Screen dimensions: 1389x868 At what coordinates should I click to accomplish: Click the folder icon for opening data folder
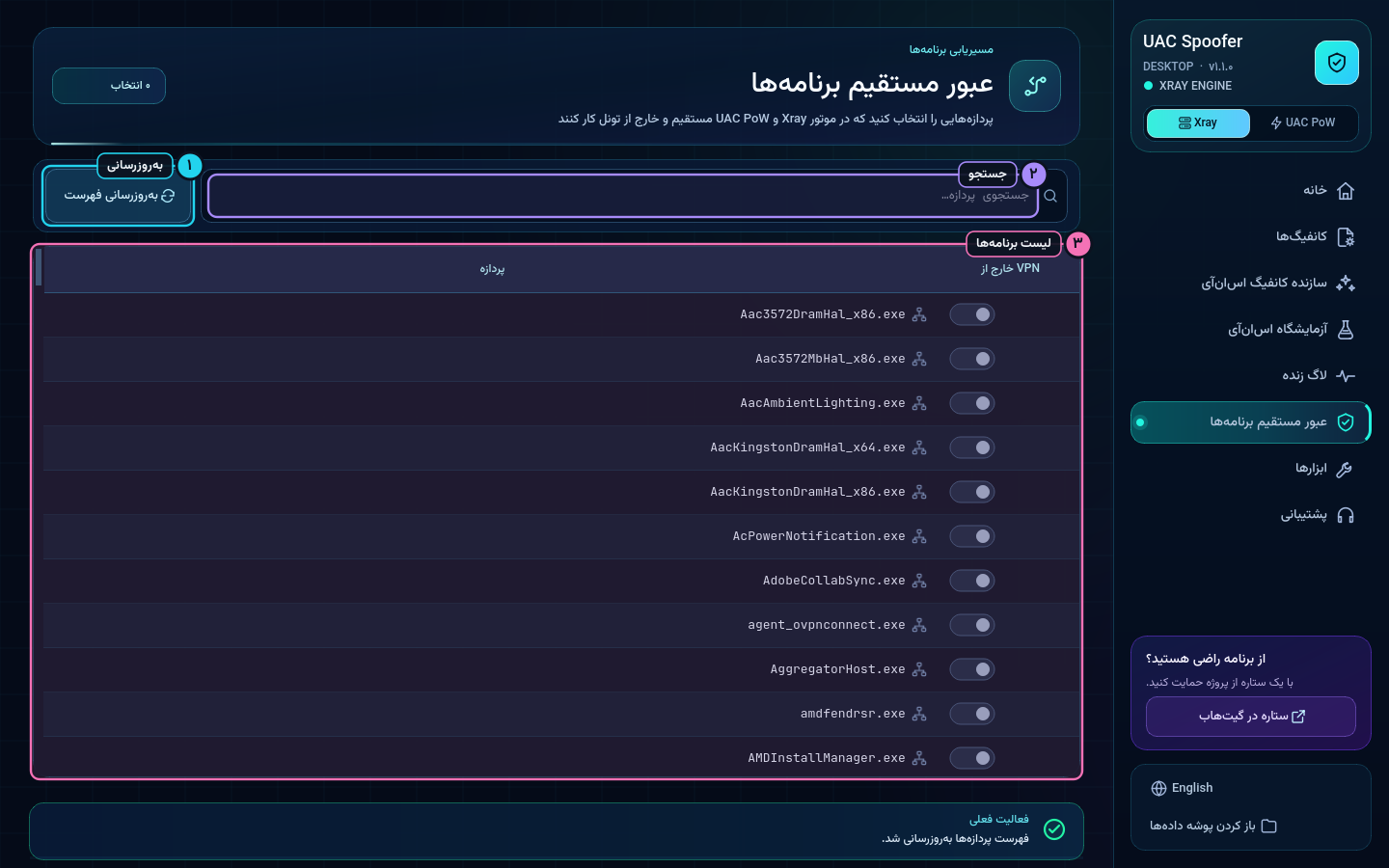[1268, 826]
